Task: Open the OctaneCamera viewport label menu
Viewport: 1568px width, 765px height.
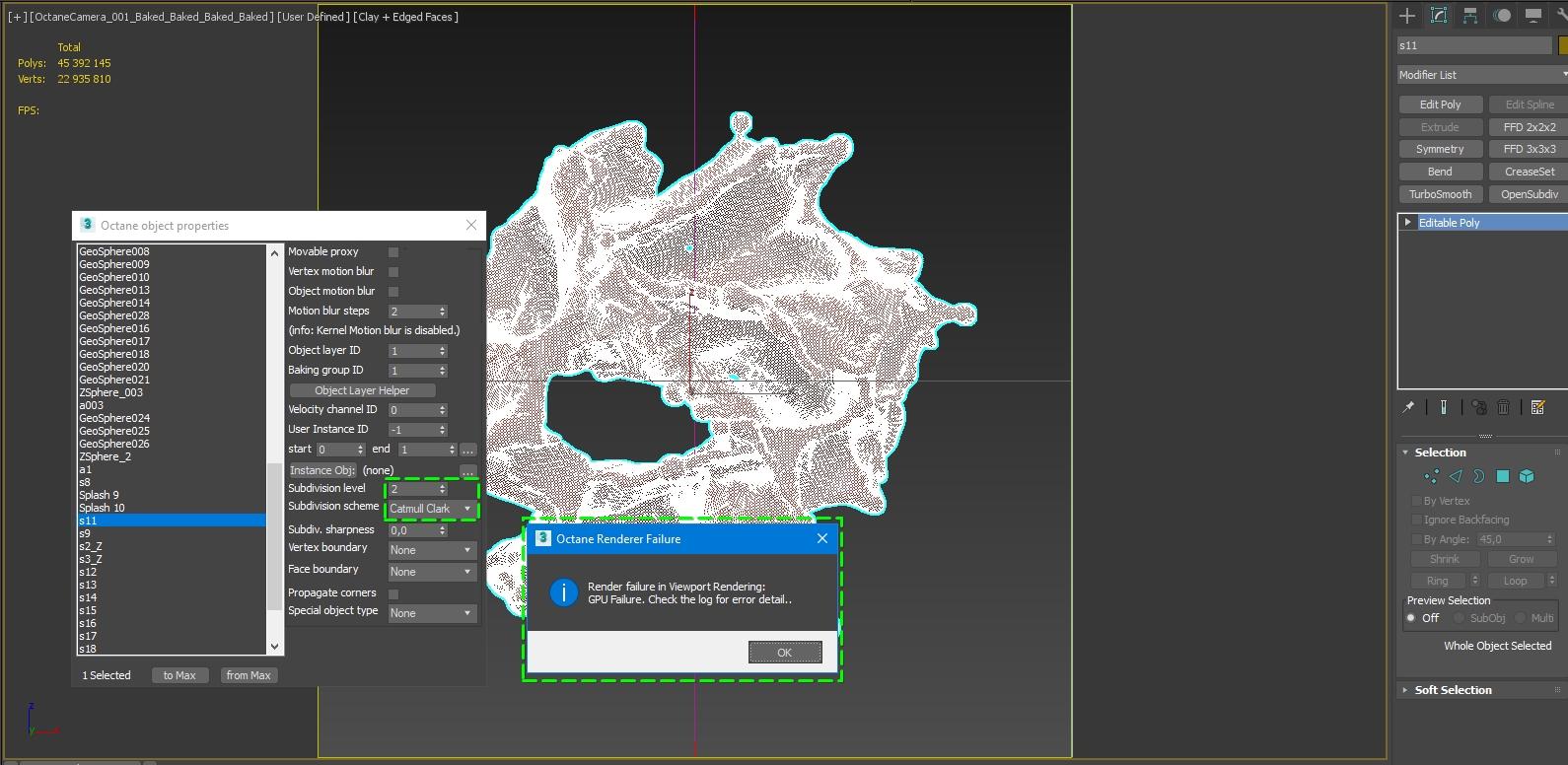Action: tap(152, 17)
